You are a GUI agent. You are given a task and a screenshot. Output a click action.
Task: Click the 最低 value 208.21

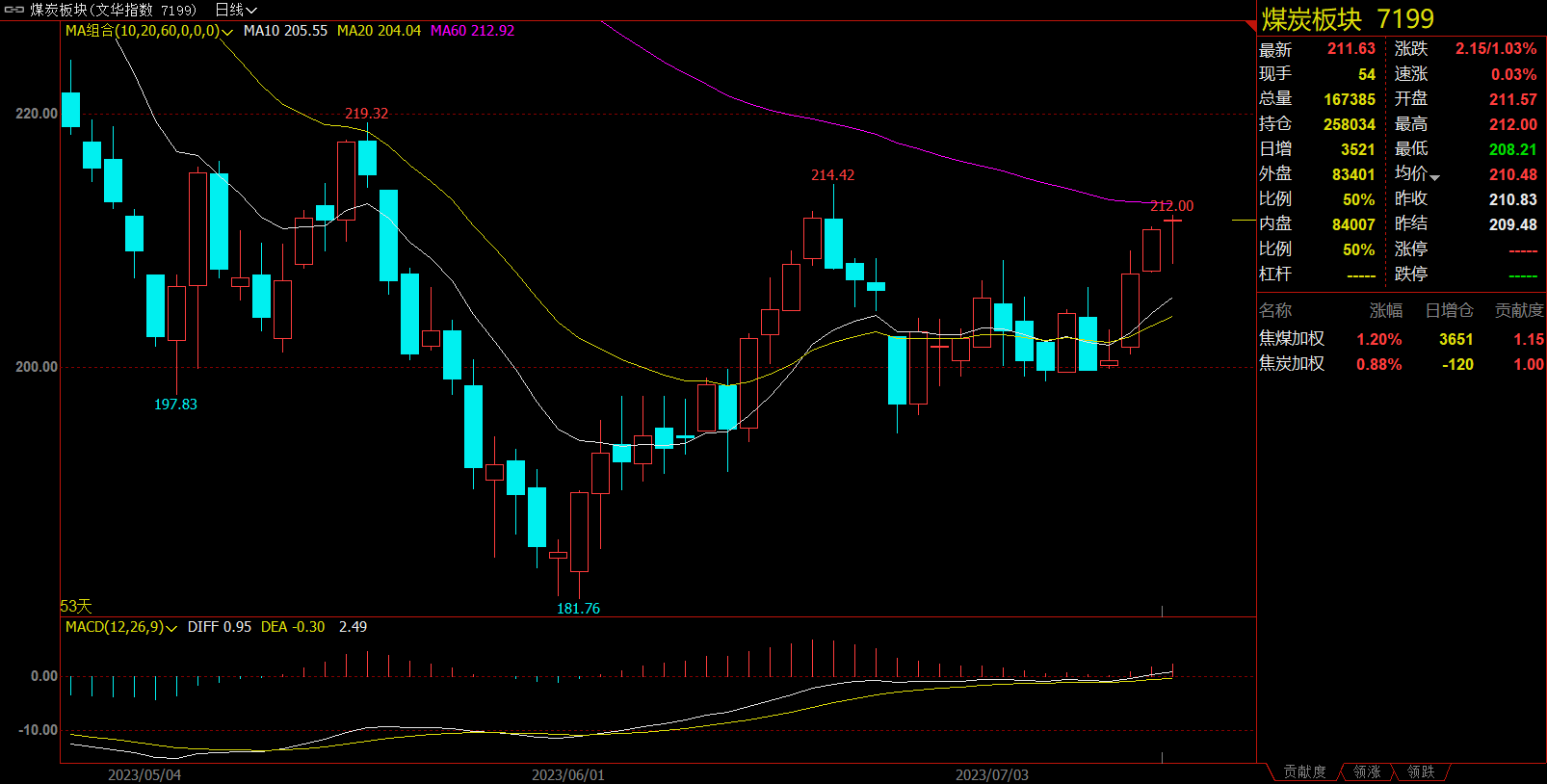point(1513,149)
